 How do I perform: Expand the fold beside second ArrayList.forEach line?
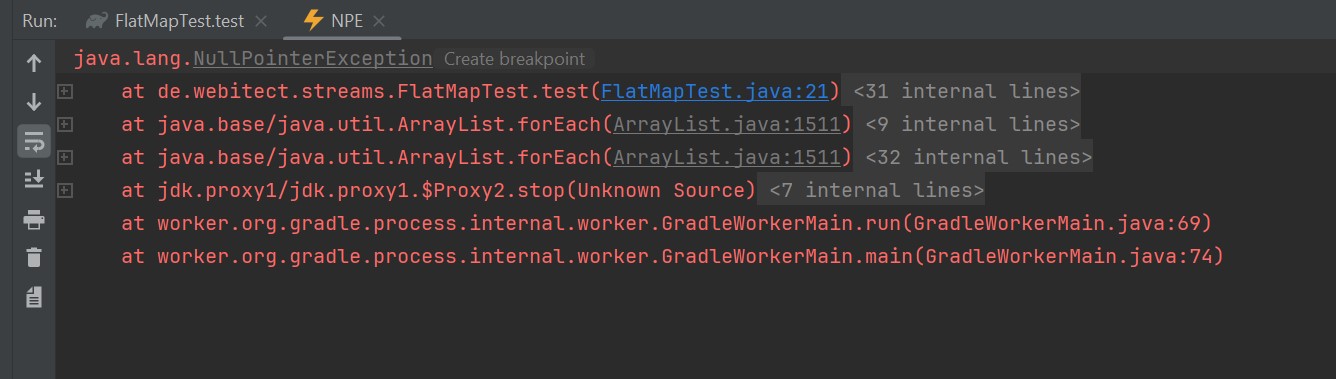[65, 157]
